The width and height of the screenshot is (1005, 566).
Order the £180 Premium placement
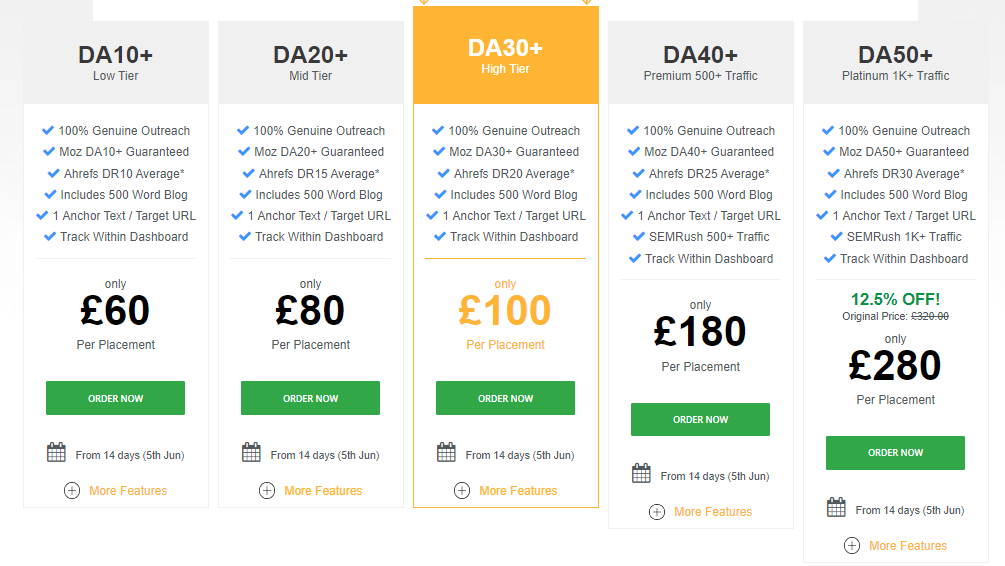click(700, 419)
